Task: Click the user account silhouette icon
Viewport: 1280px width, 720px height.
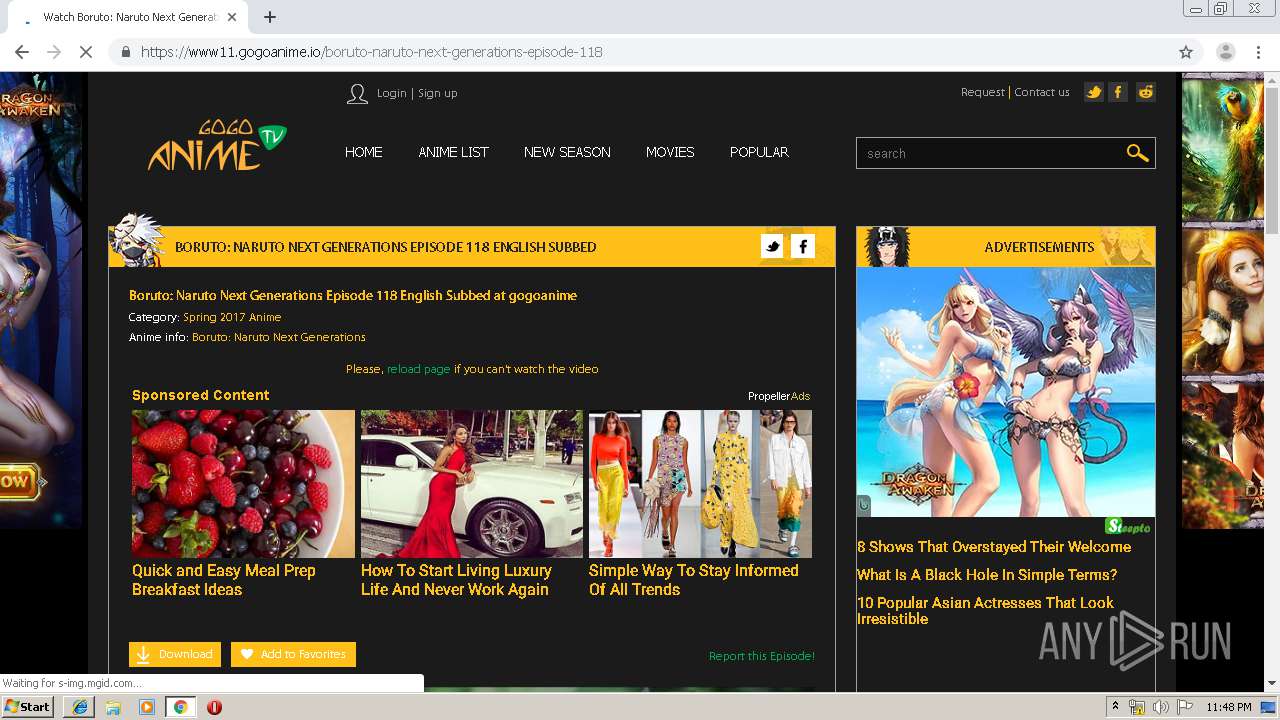Action: (357, 94)
